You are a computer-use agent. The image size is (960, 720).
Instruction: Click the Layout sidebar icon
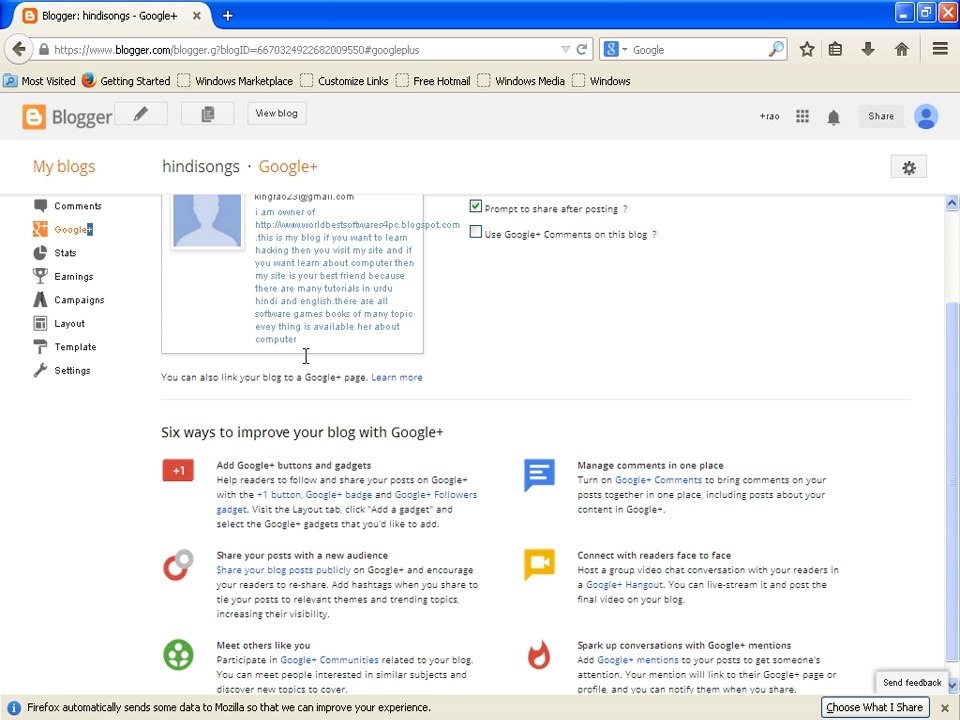point(40,323)
